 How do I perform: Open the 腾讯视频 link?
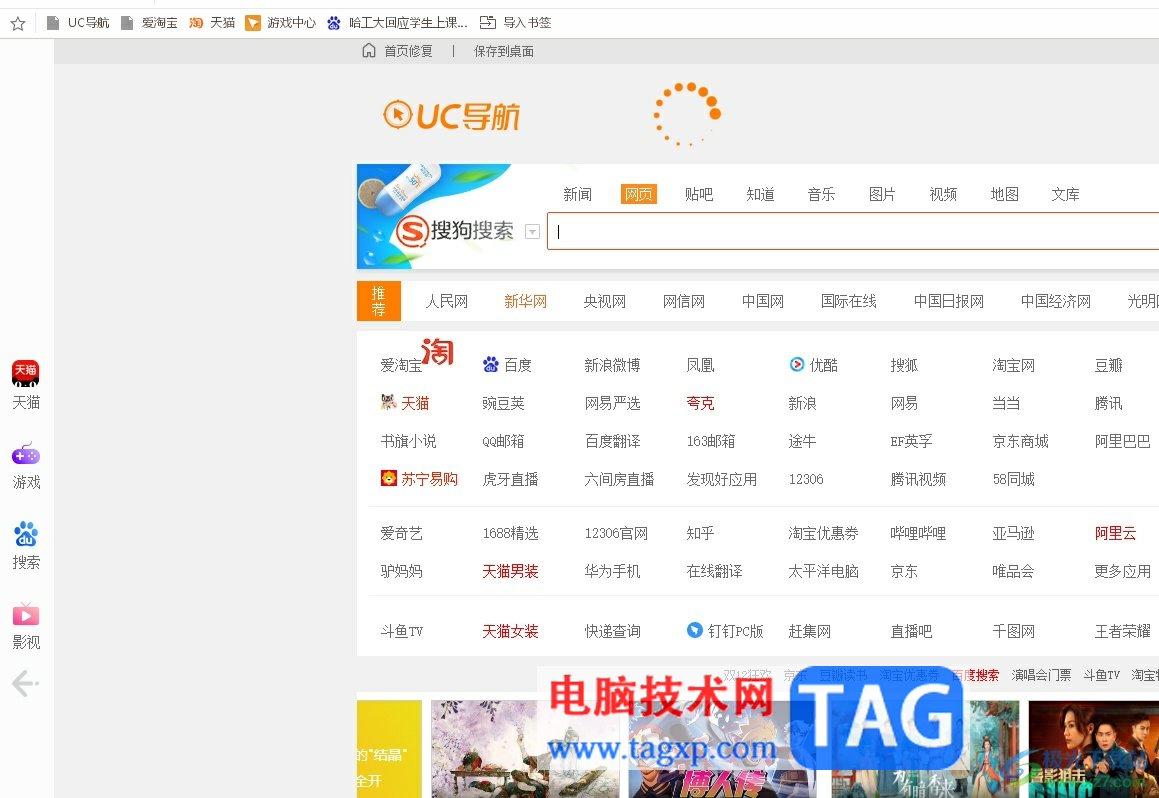tap(918, 480)
